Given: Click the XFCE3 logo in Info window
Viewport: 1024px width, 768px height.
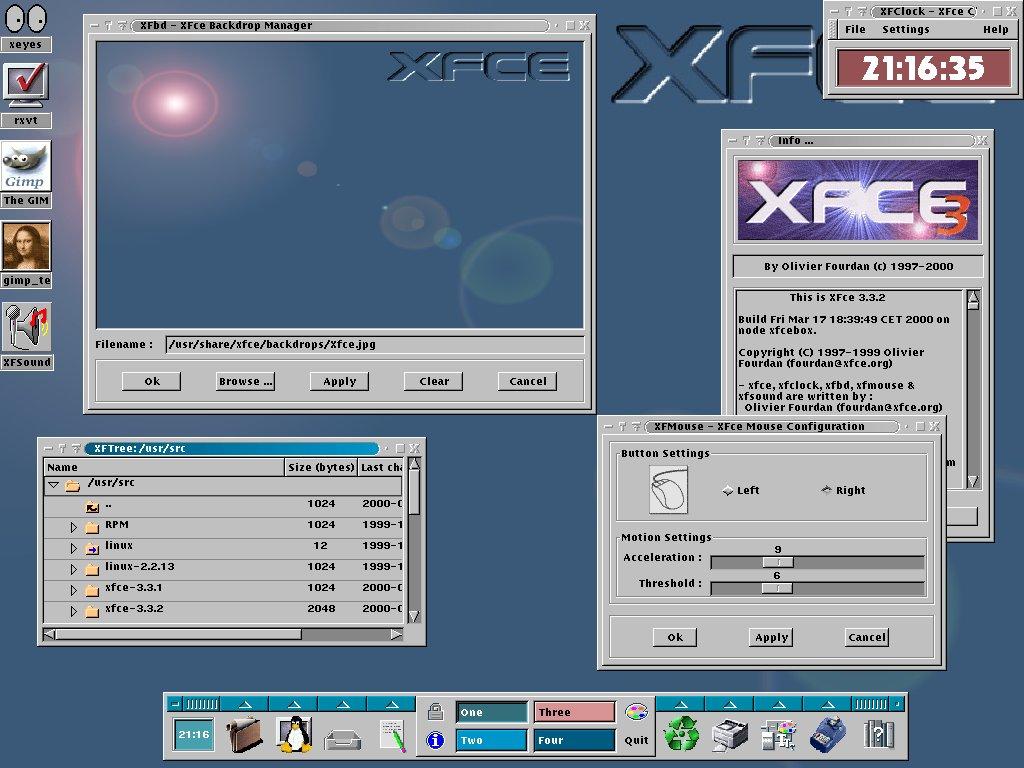Looking at the screenshot, I should click(x=857, y=200).
